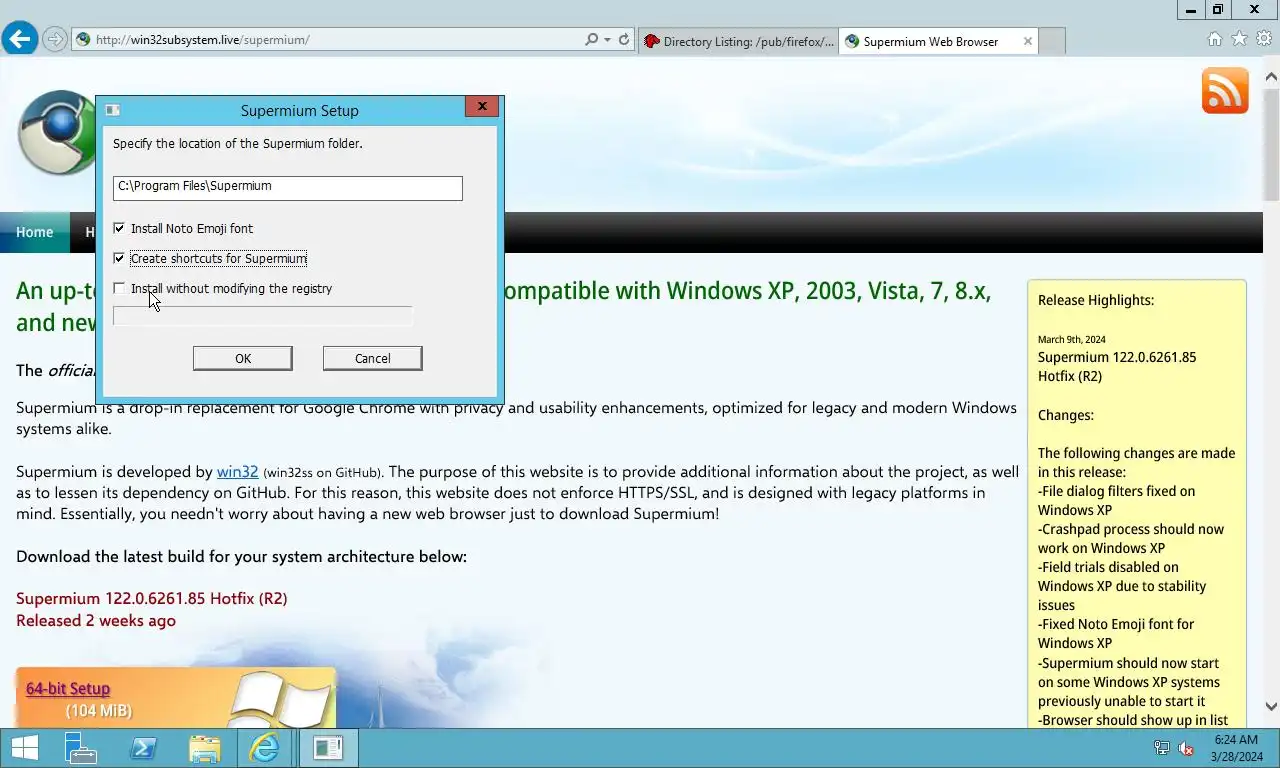Click the orange RSS feed icon

pos(1225,91)
